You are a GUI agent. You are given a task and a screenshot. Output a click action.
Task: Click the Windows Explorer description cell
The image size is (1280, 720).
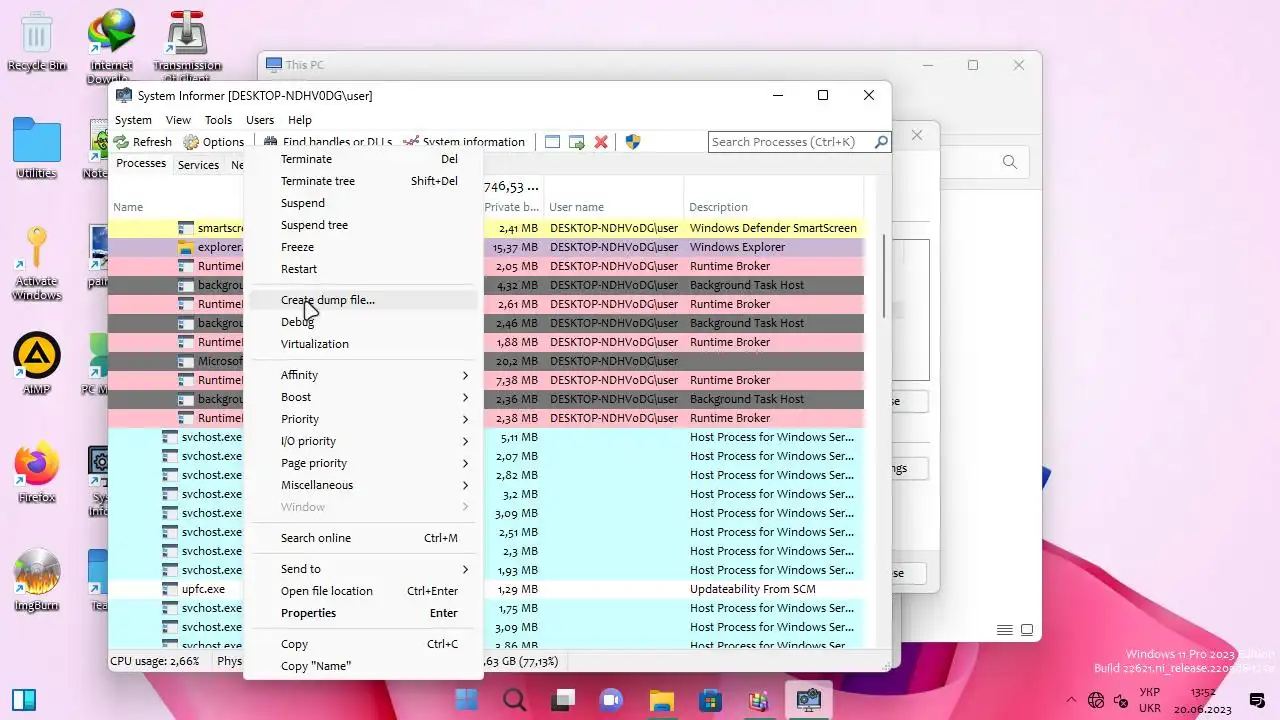tap(737, 247)
